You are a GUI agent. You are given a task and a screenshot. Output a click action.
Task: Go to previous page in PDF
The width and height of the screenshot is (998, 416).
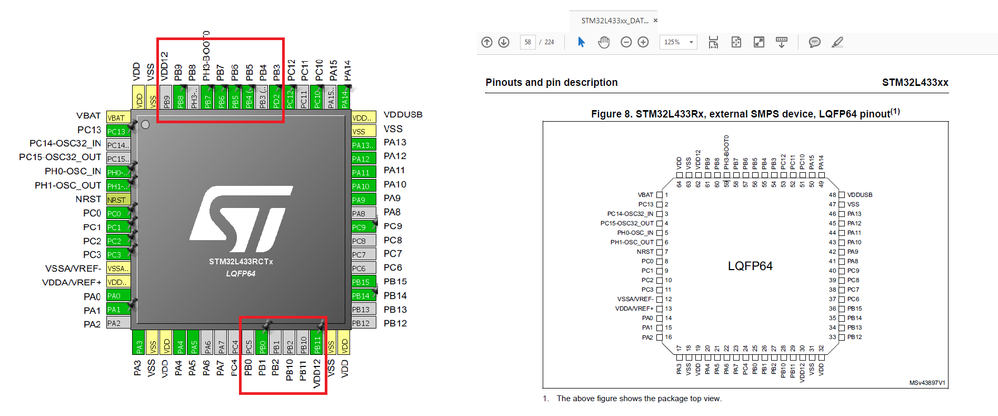coord(487,42)
